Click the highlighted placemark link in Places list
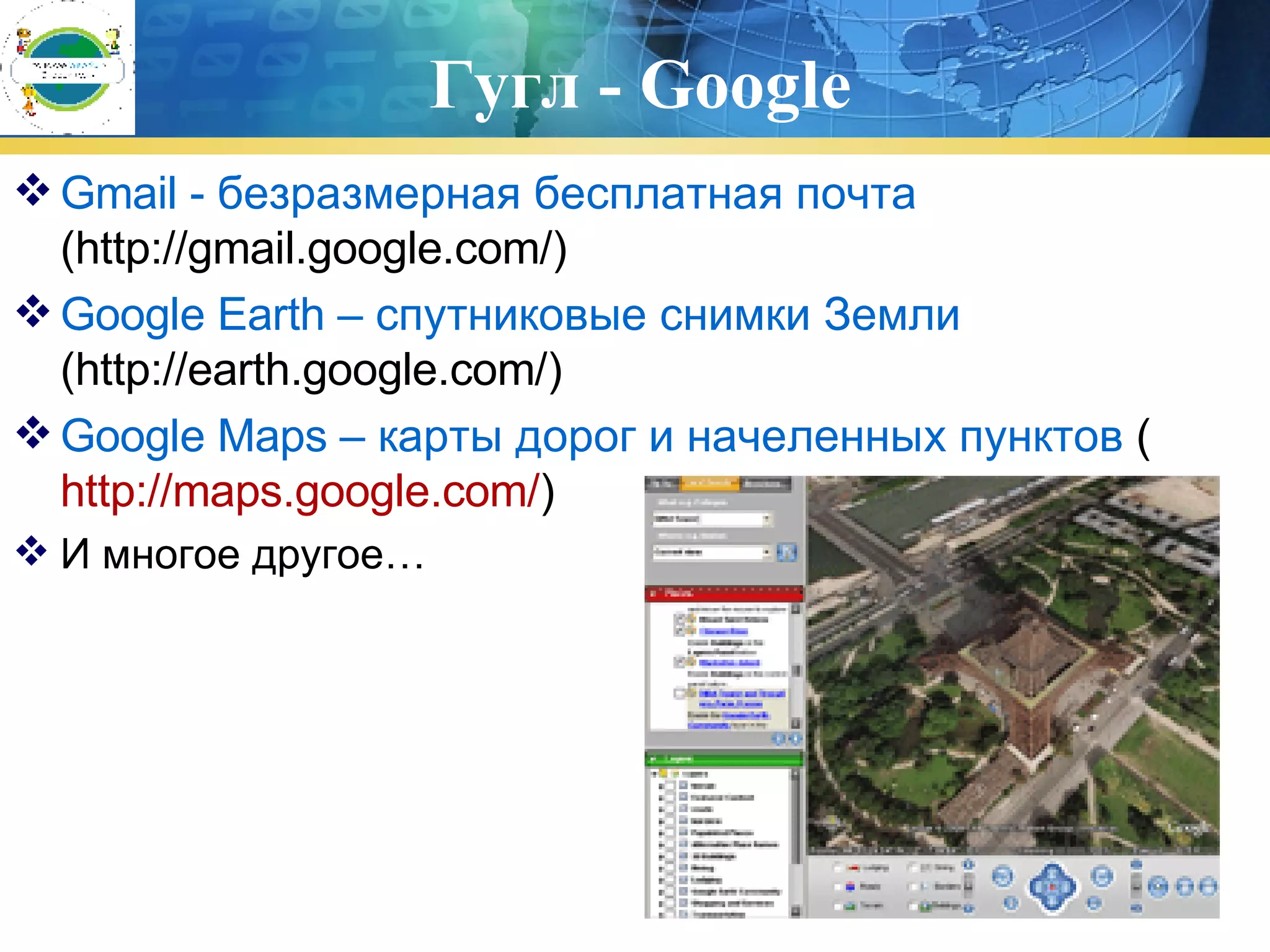This screenshot has height=952, width=1270. (x=742, y=699)
